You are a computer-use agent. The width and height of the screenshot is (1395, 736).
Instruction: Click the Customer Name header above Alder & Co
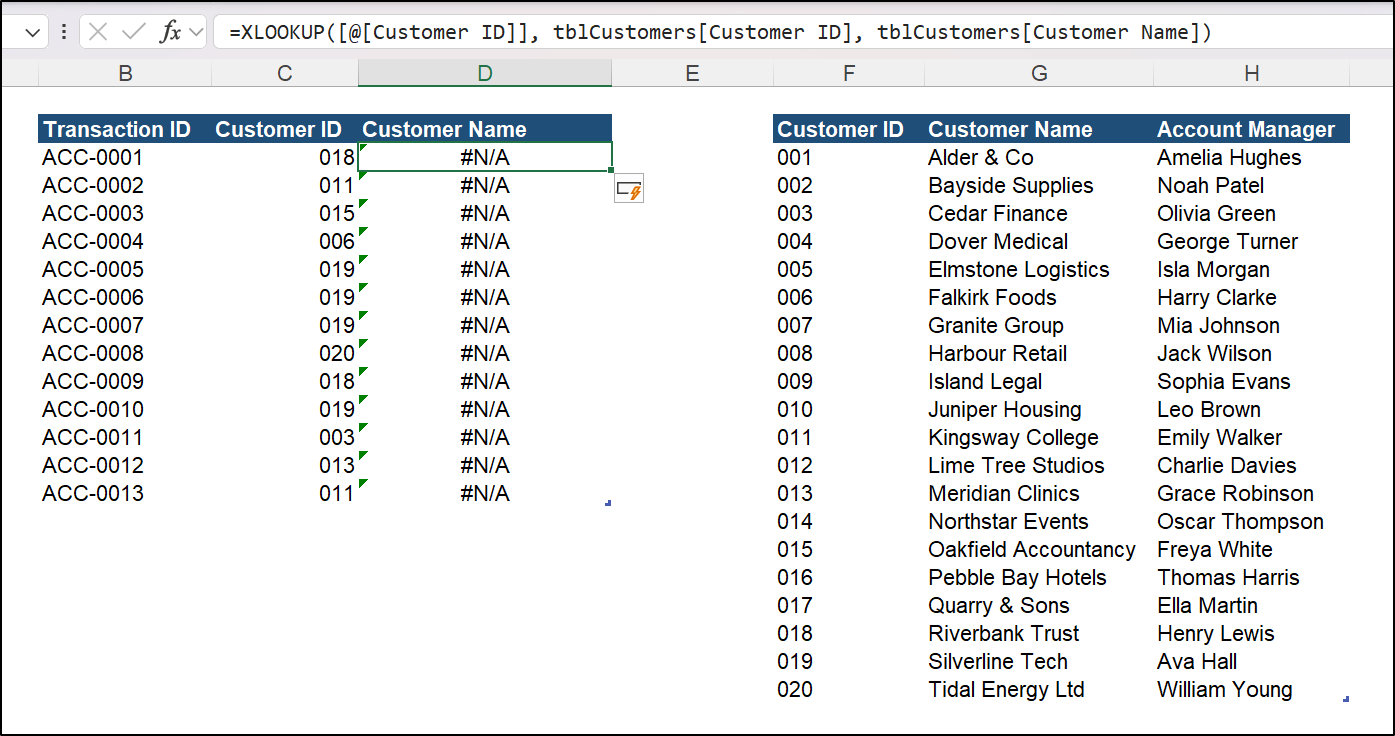click(x=1039, y=129)
